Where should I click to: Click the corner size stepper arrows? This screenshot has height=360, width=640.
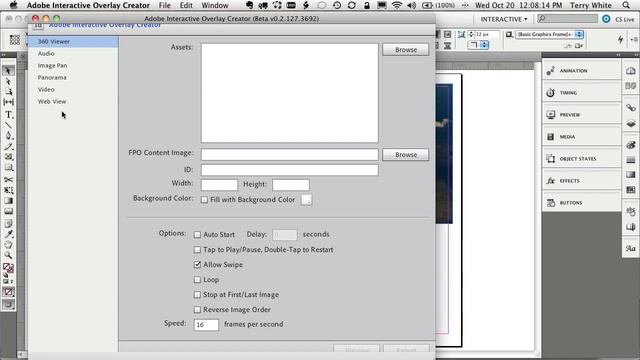(x=471, y=34)
